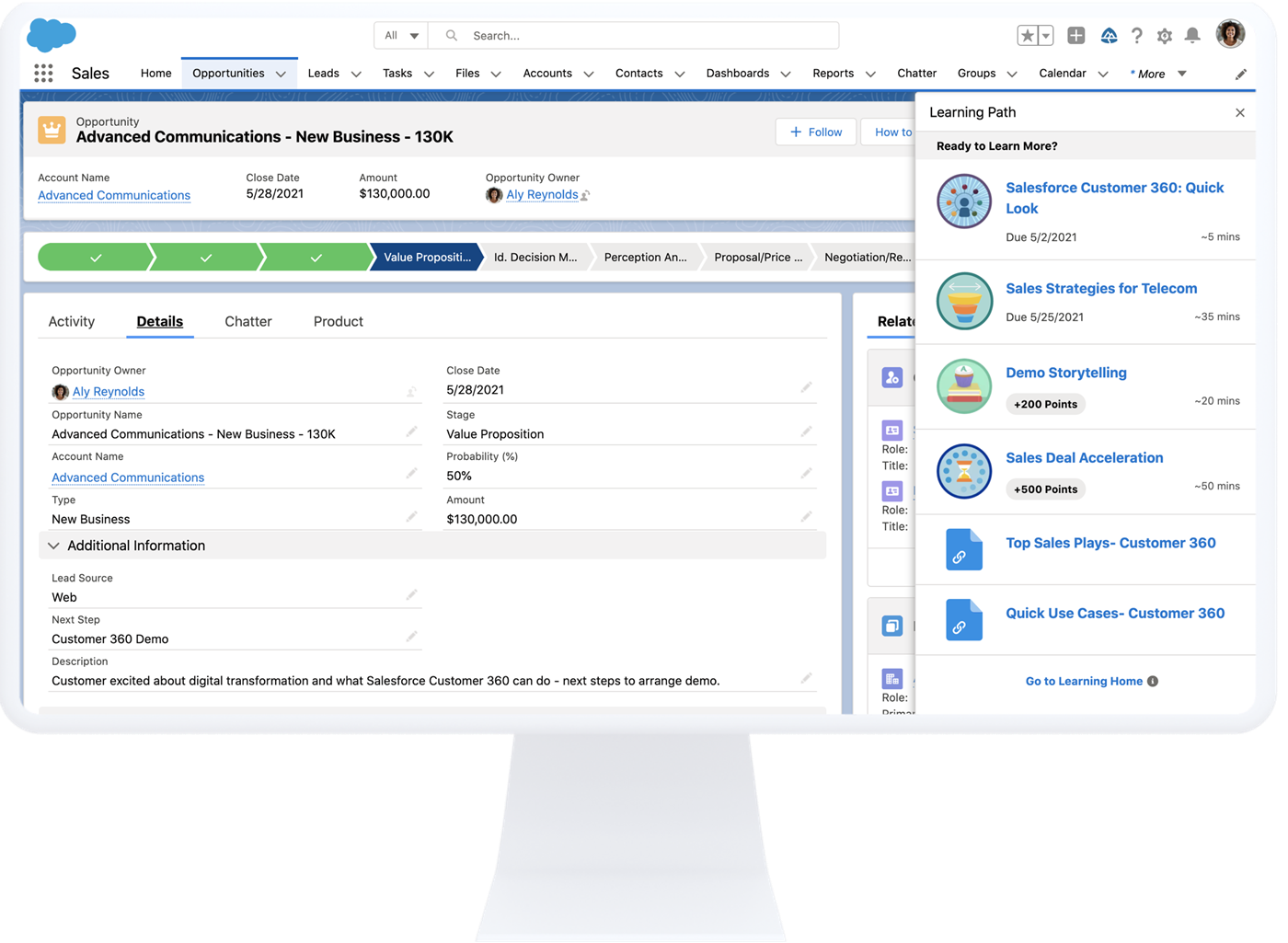Expand the Contacts nav dropdown chevron
This screenshot has width=1288, height=943.
coord(680,75)
